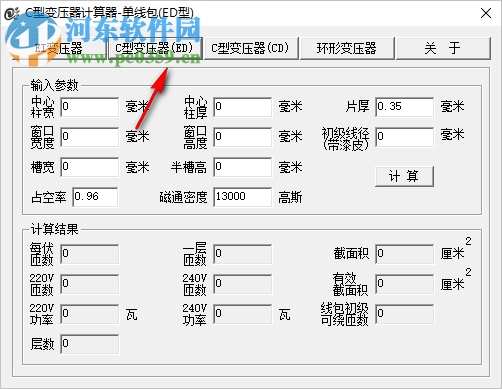Click the 240V功率 result field

pos(242,314)
